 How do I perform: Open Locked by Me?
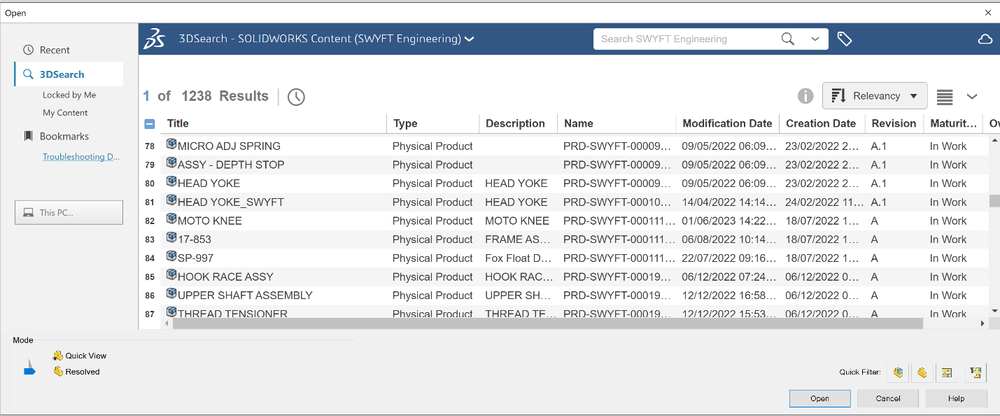point(69,94)
